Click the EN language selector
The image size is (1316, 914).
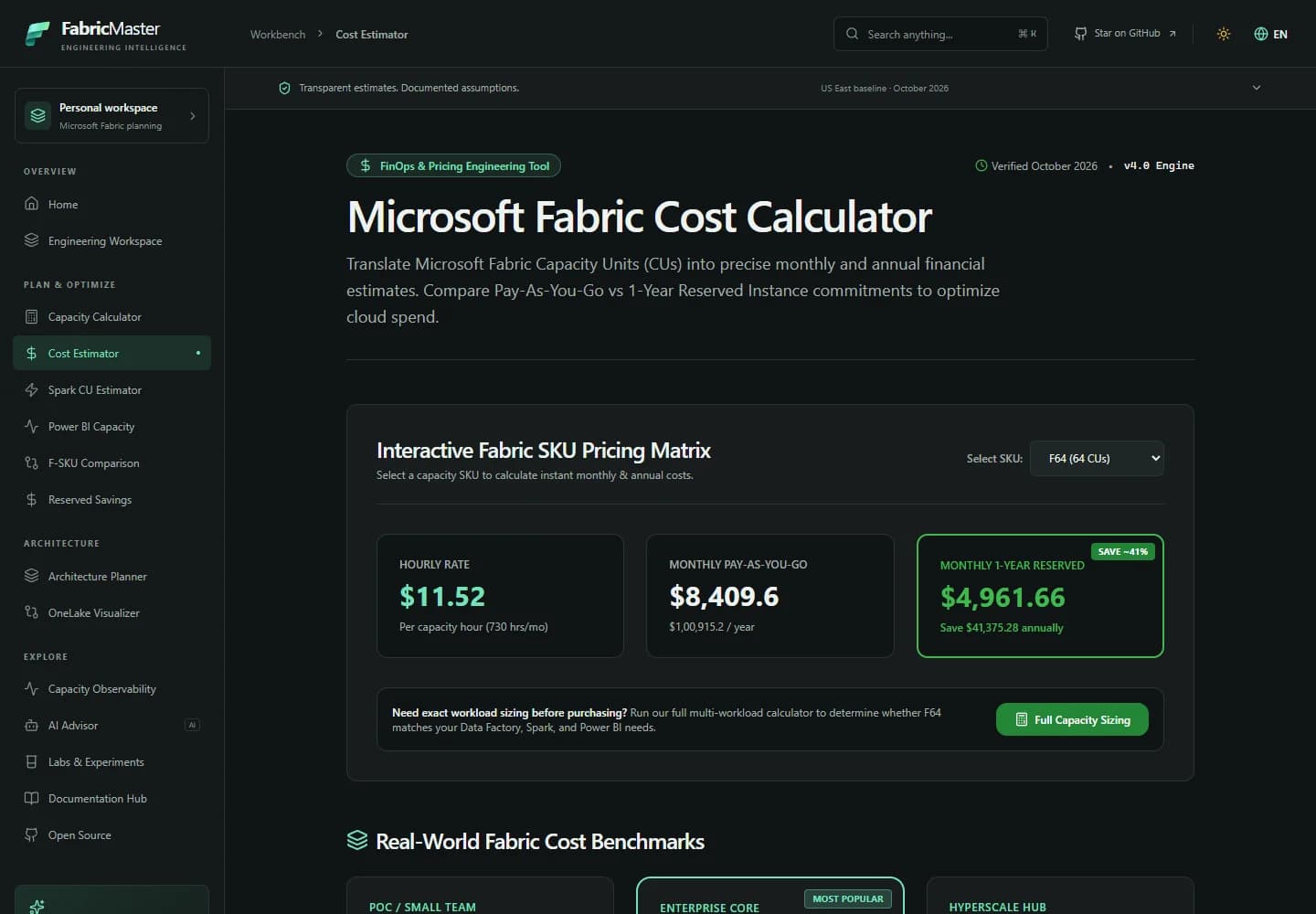[1270, 34]
